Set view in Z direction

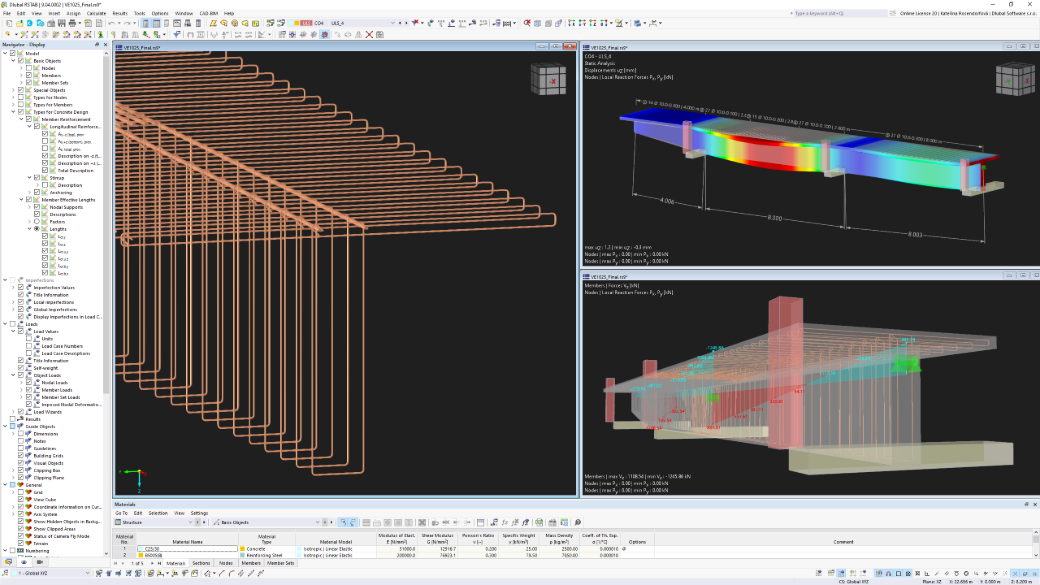(x=593, y=23)
